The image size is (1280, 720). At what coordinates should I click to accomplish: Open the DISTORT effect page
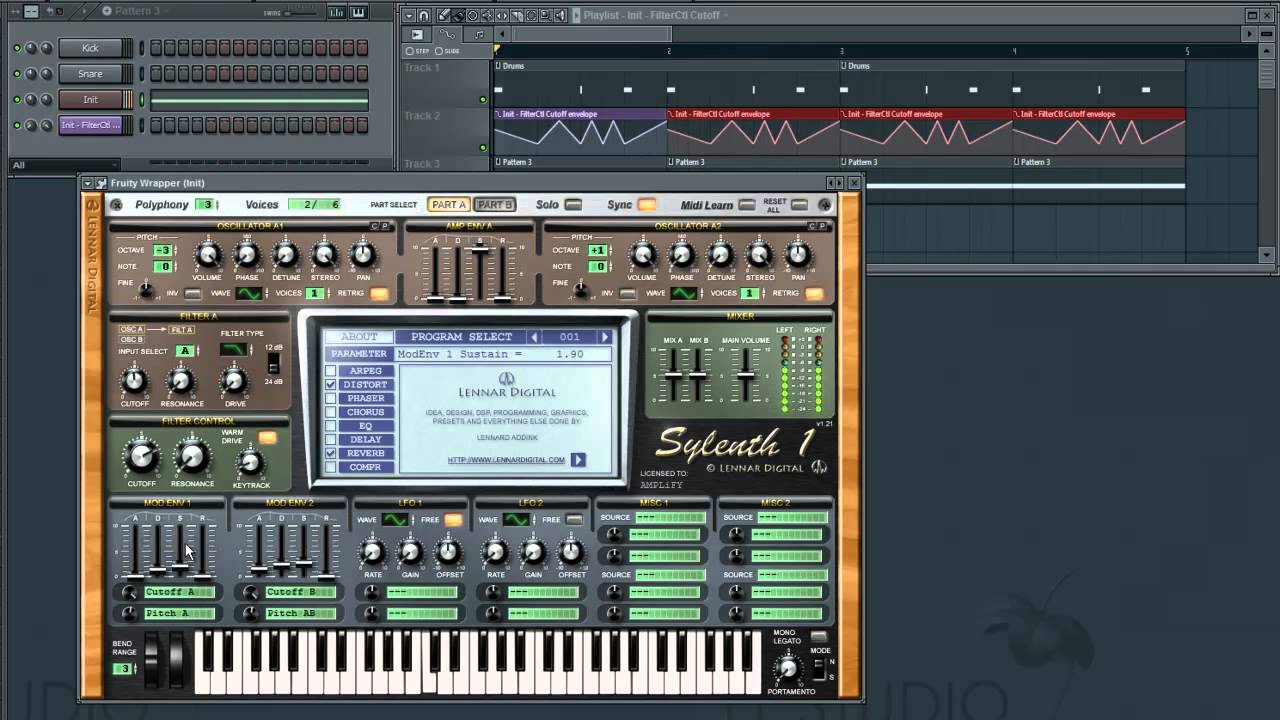click(365, 385)
